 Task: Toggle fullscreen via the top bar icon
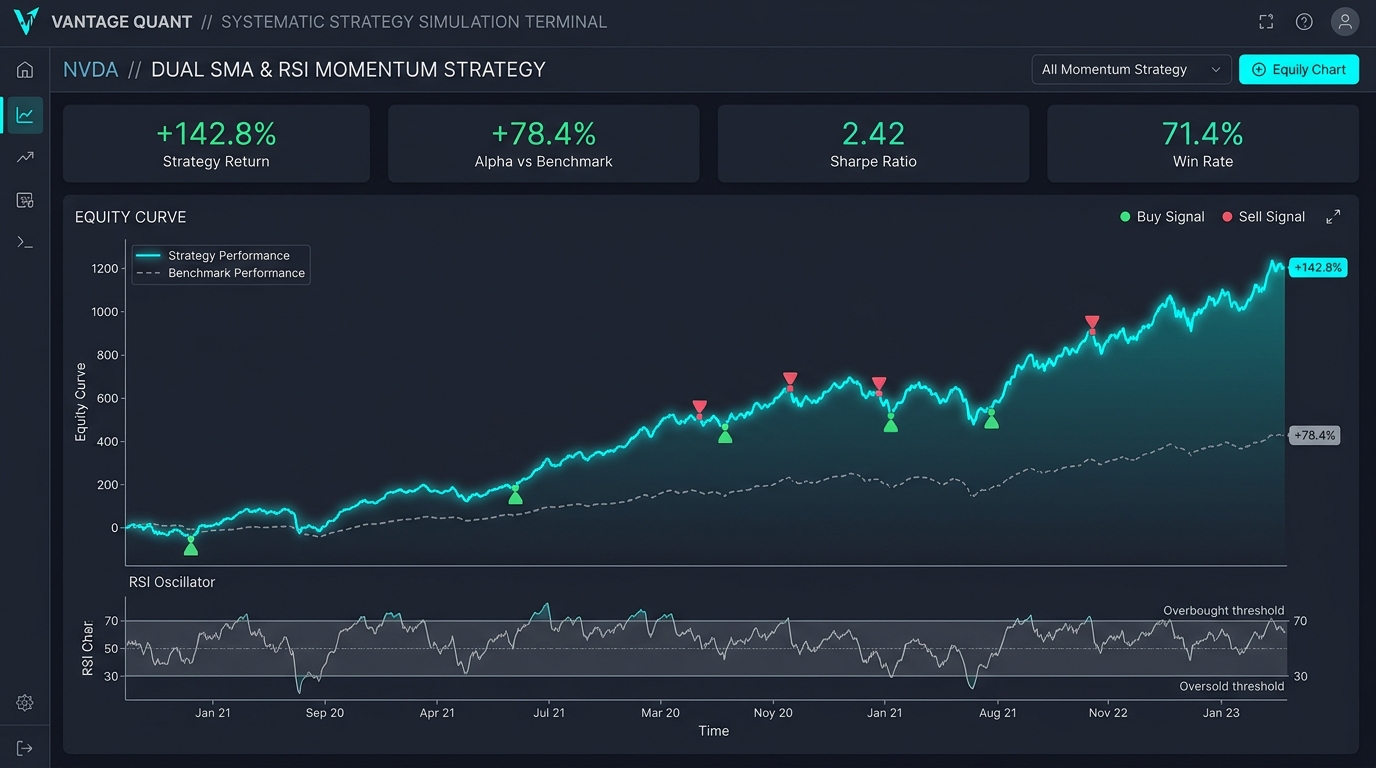point(1266,22)
